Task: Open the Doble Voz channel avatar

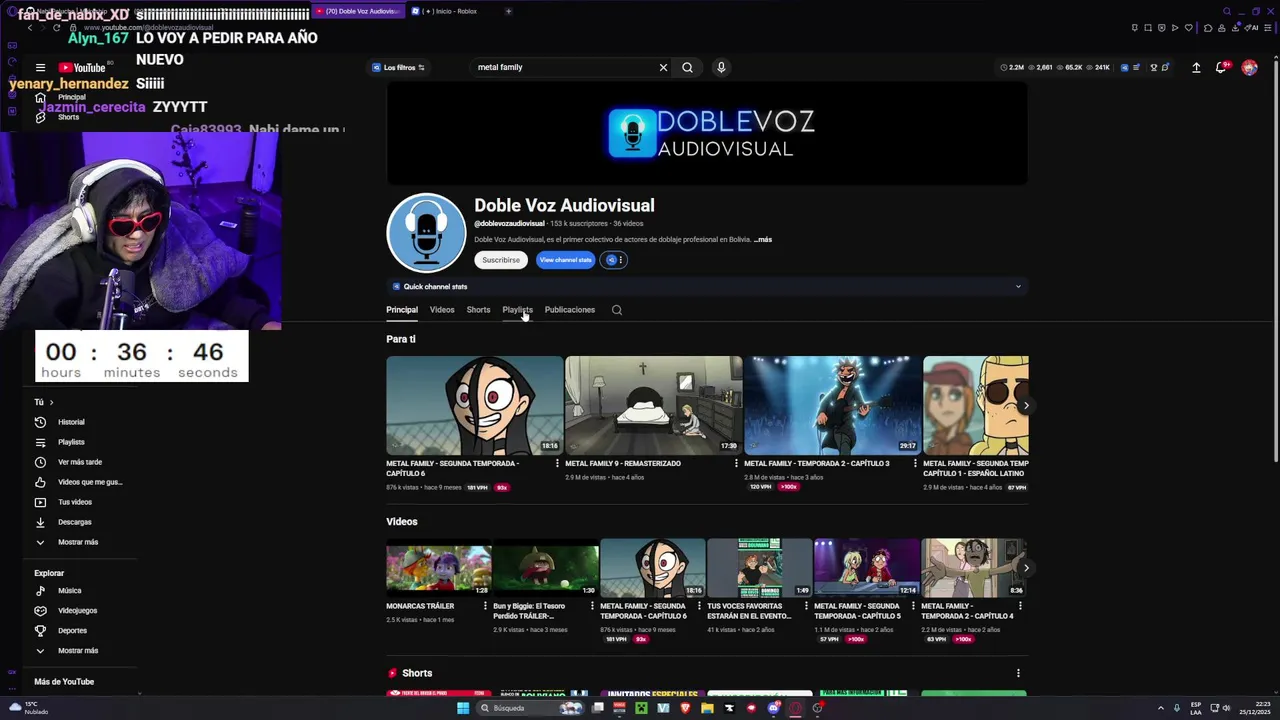Action: click(426, 232)
